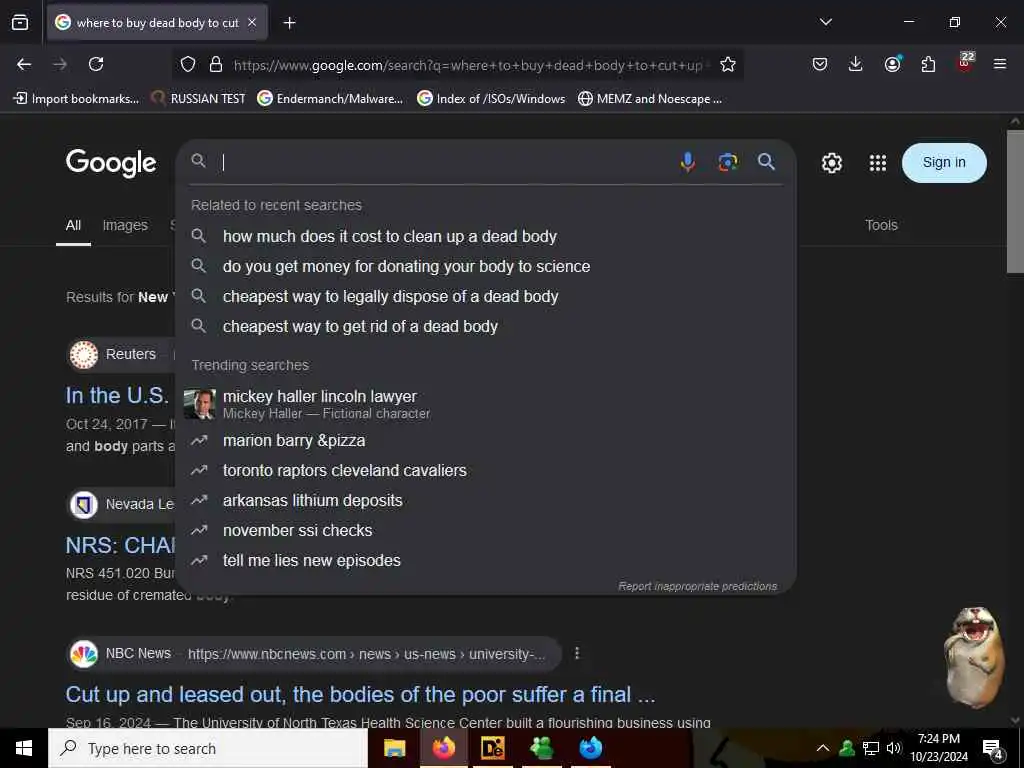This screenshot has height=768, width=1024.
Task: Open Firefox hamburger application menu
Action: (x=999, y=64)
